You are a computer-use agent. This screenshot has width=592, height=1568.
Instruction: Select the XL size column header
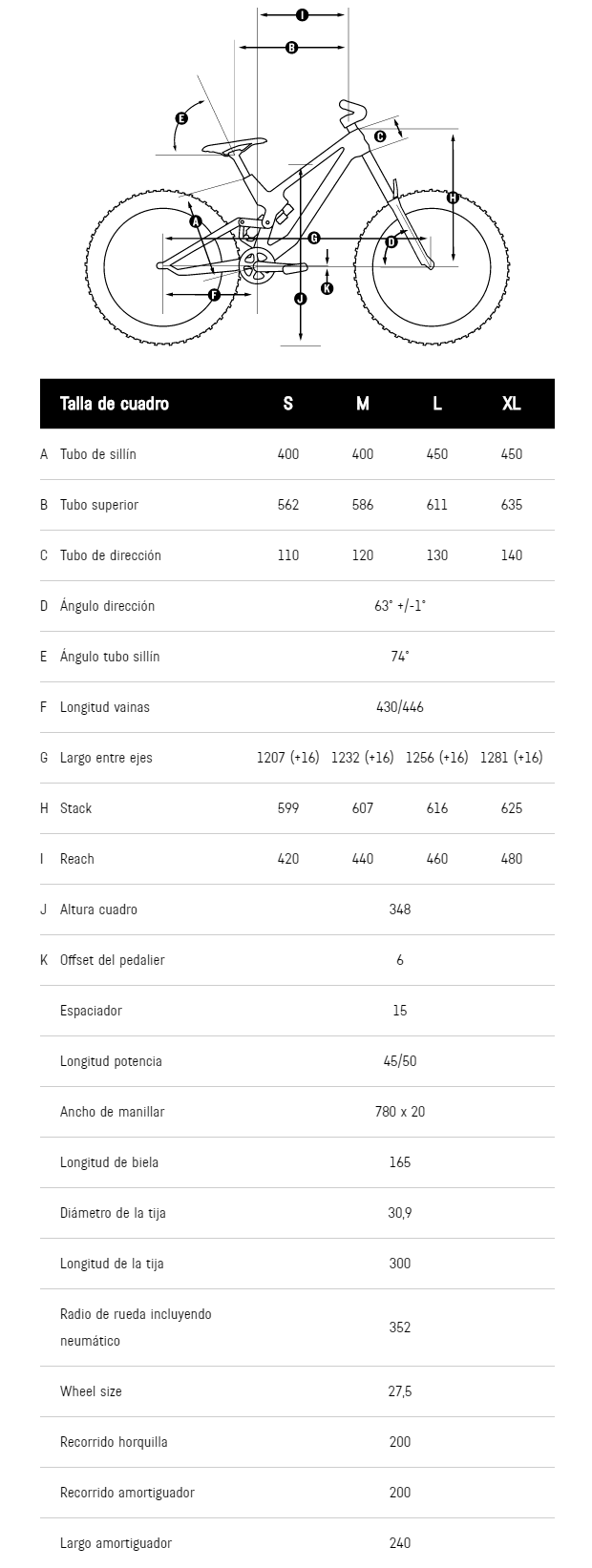(512, 404)
